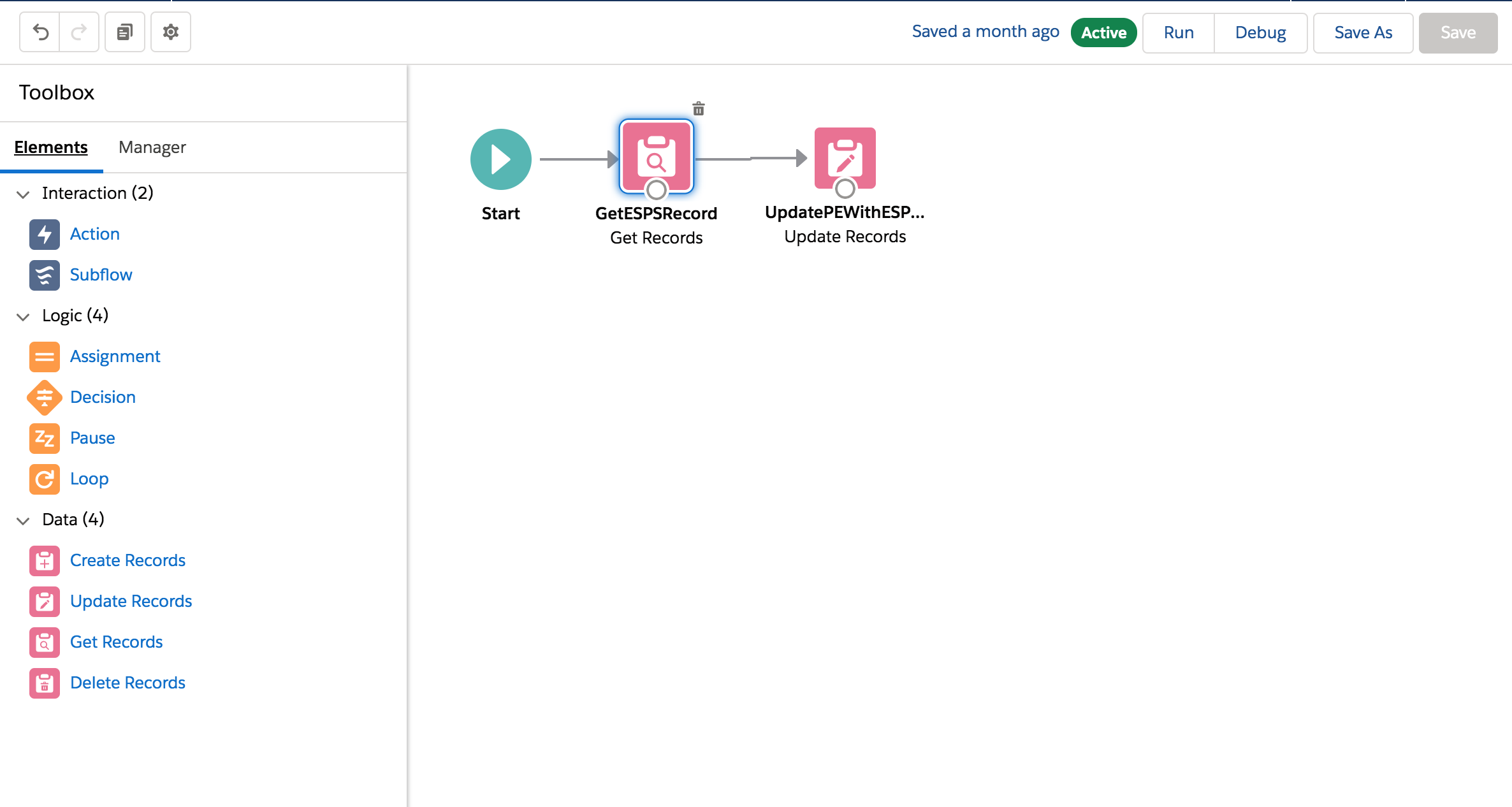The height and width of the screenshot is (807, 1512).
Task: Click connector circle below GetESPSRecord node
Action: [656, 189]
